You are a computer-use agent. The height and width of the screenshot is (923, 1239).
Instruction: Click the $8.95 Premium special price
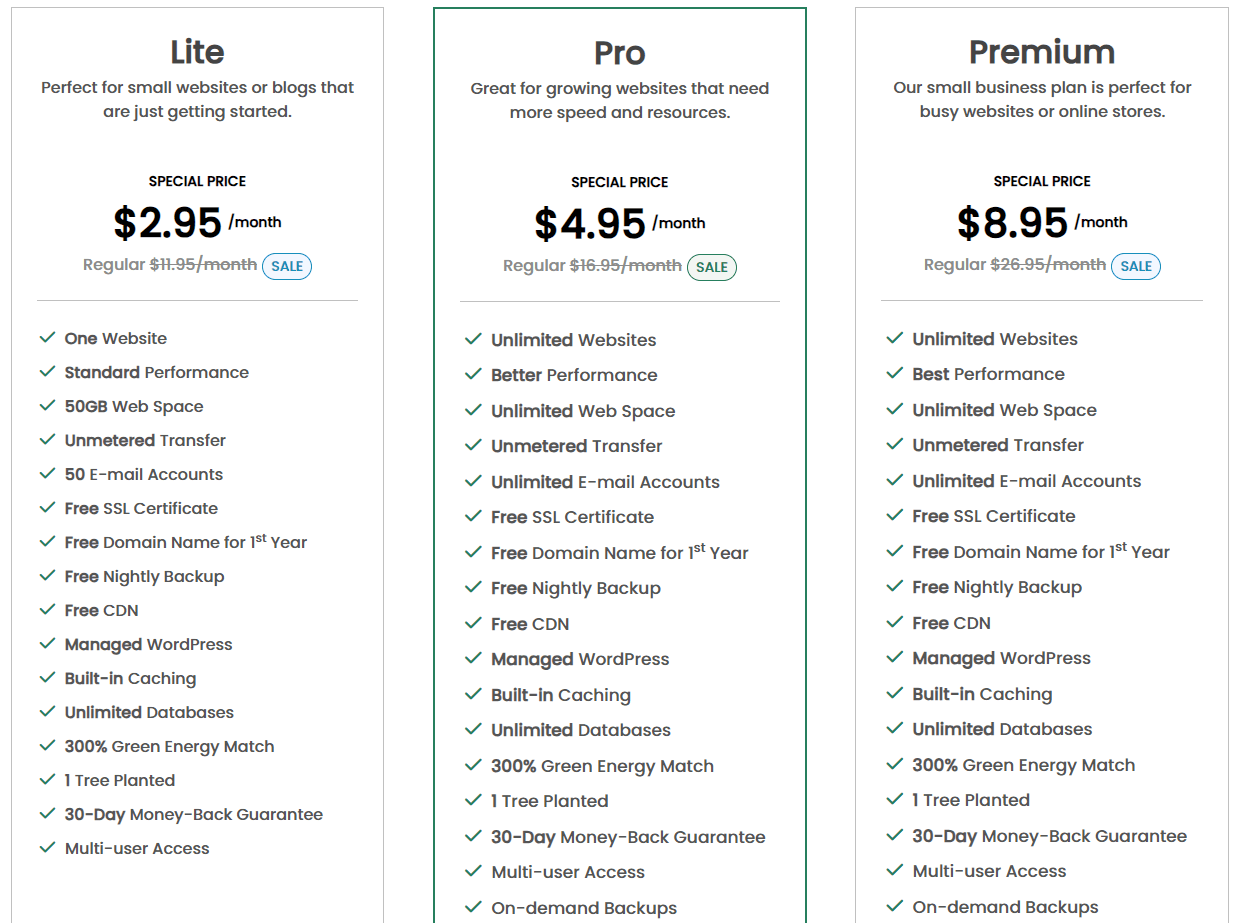click(1012, 223)
